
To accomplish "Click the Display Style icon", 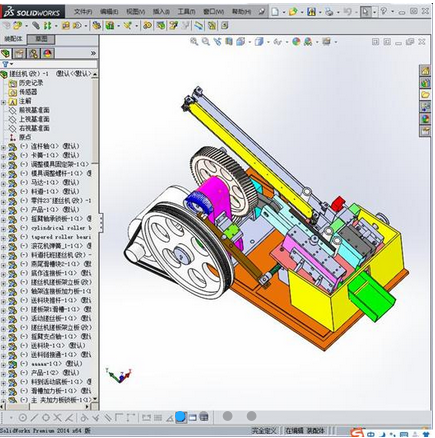I will [259, 42].
